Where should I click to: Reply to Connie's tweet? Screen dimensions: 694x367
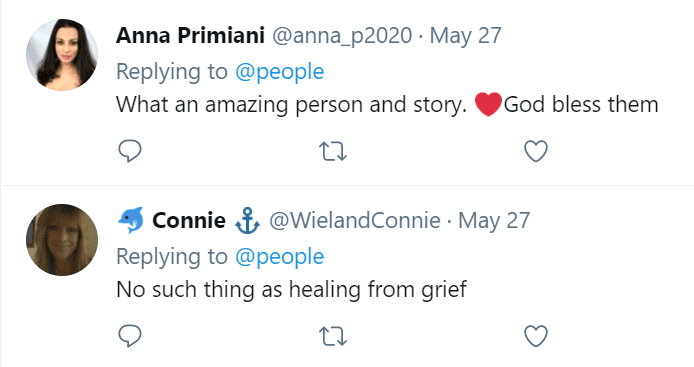[x=130, y=336]
